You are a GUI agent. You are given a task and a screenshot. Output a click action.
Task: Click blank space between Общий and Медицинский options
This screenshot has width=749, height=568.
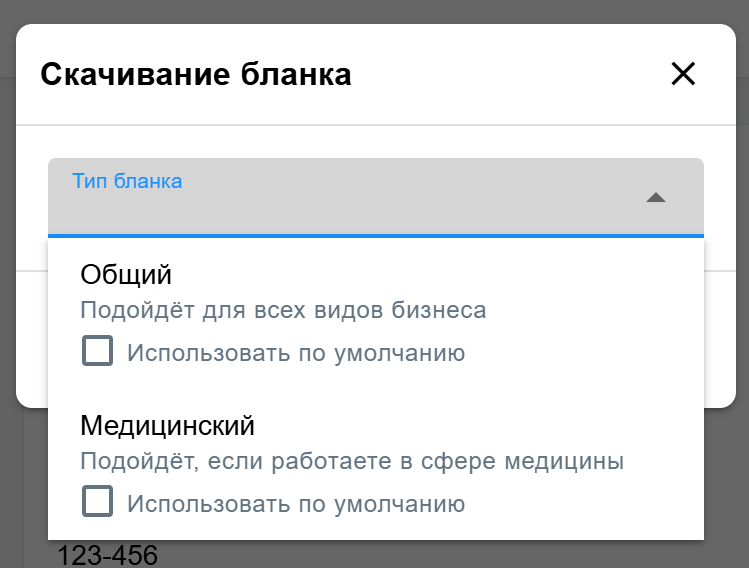(x=376, y=388)
